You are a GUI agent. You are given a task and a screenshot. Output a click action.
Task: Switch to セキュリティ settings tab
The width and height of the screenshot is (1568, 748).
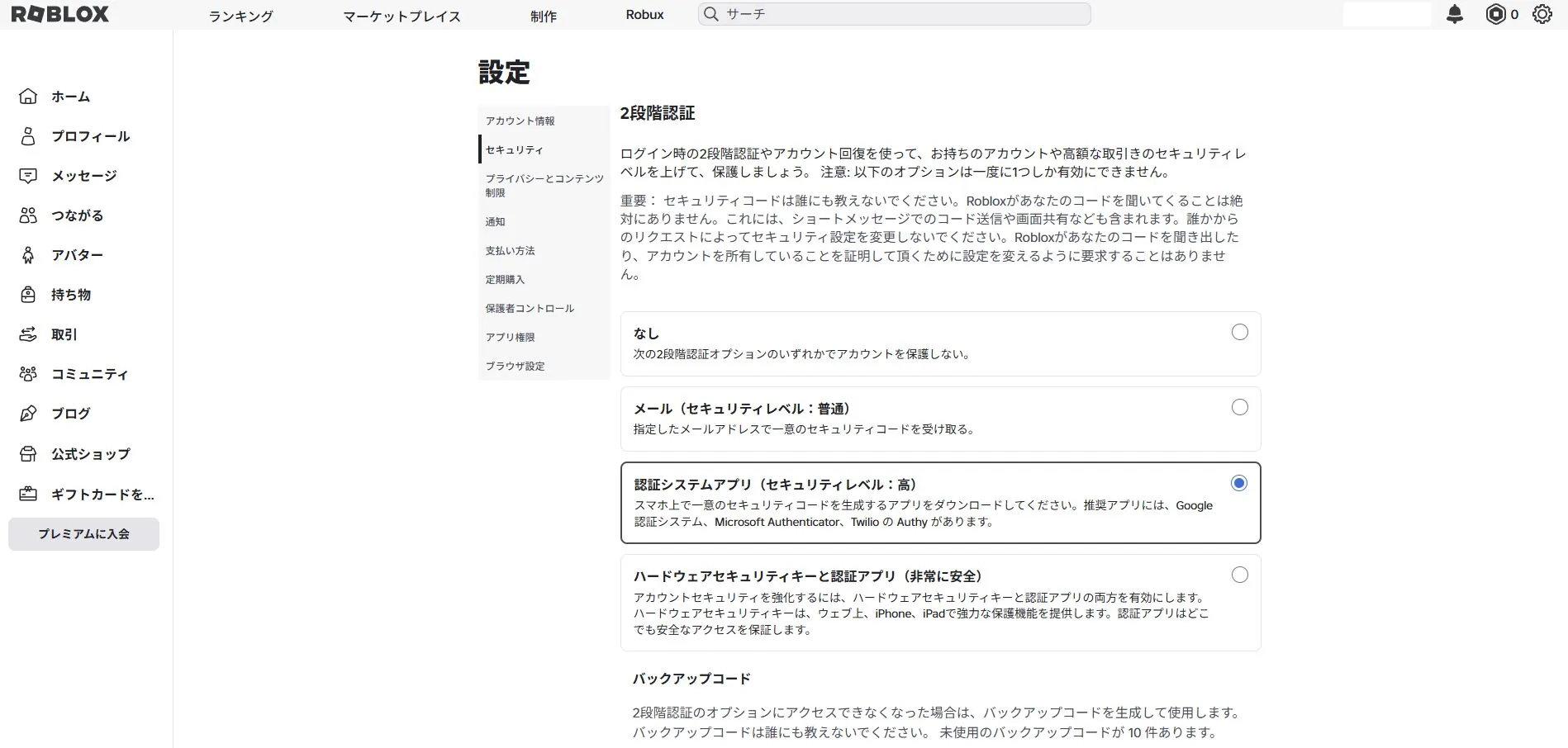(x=544, y=149)
